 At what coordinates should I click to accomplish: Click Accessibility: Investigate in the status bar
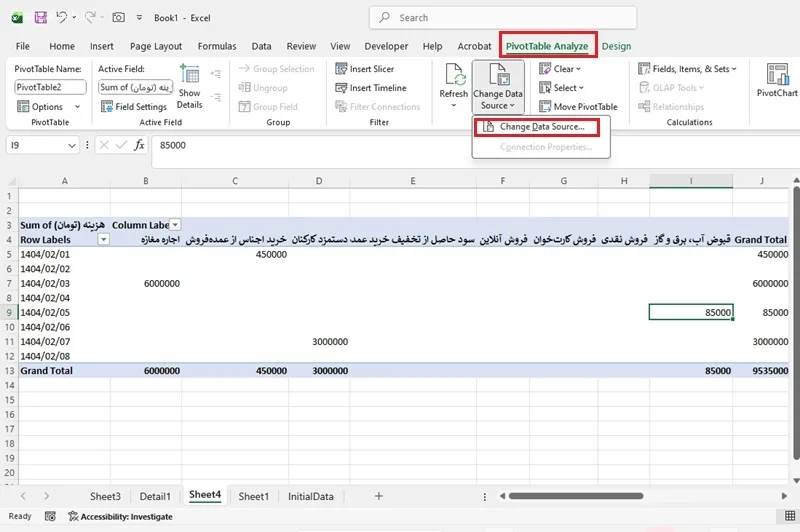tap(121, 517)
